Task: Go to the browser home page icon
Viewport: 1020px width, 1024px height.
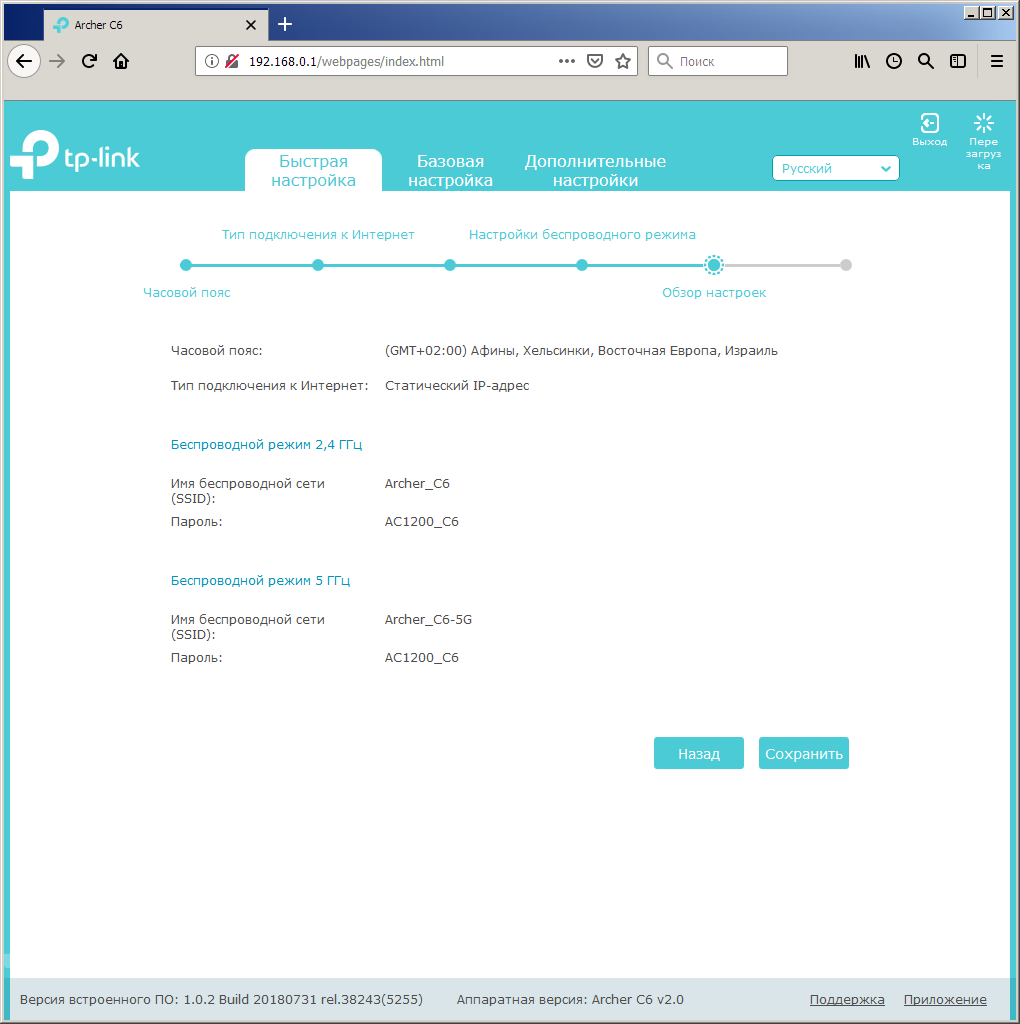Action: point(121,61)
